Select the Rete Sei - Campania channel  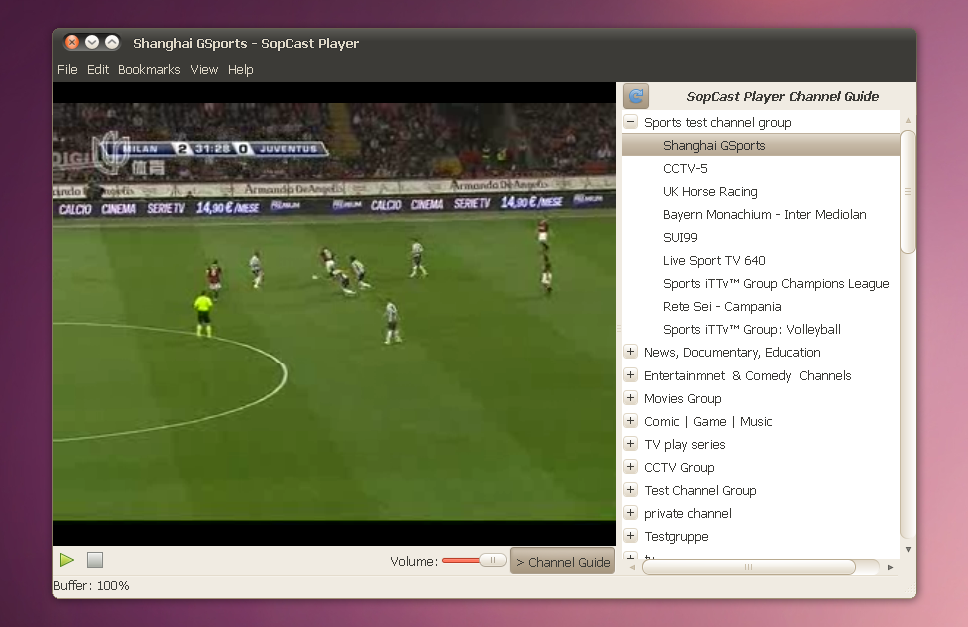tap(761, 306)
